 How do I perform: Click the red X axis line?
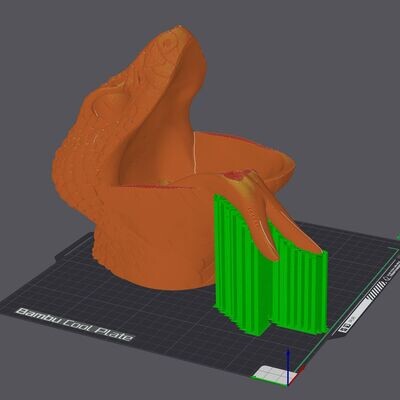click(x=301, y=369)
